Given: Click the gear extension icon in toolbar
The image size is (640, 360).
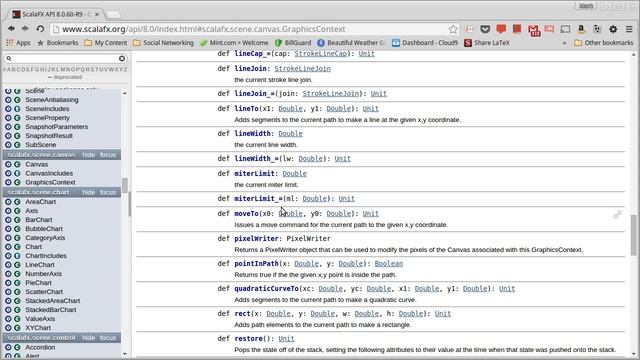Looking at the screenshot, I should [613, 29].
